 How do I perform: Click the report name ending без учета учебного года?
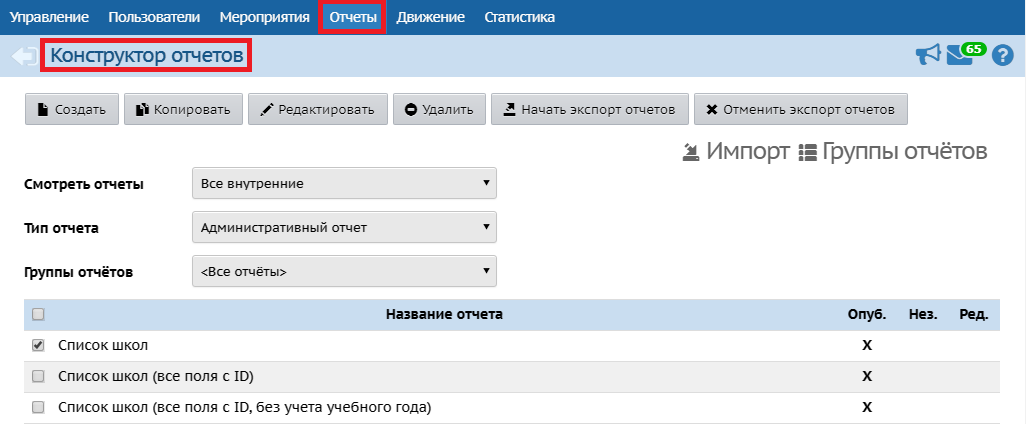[x=245, y=408]
